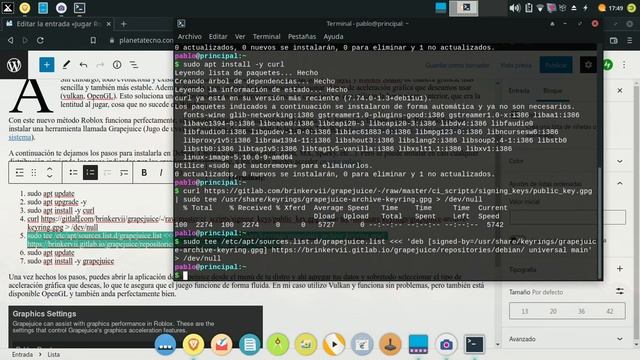Viewport: 640px width, 360px height.
Task: Select font size 36
Action: pyautogui.click(x=582, y=311)
